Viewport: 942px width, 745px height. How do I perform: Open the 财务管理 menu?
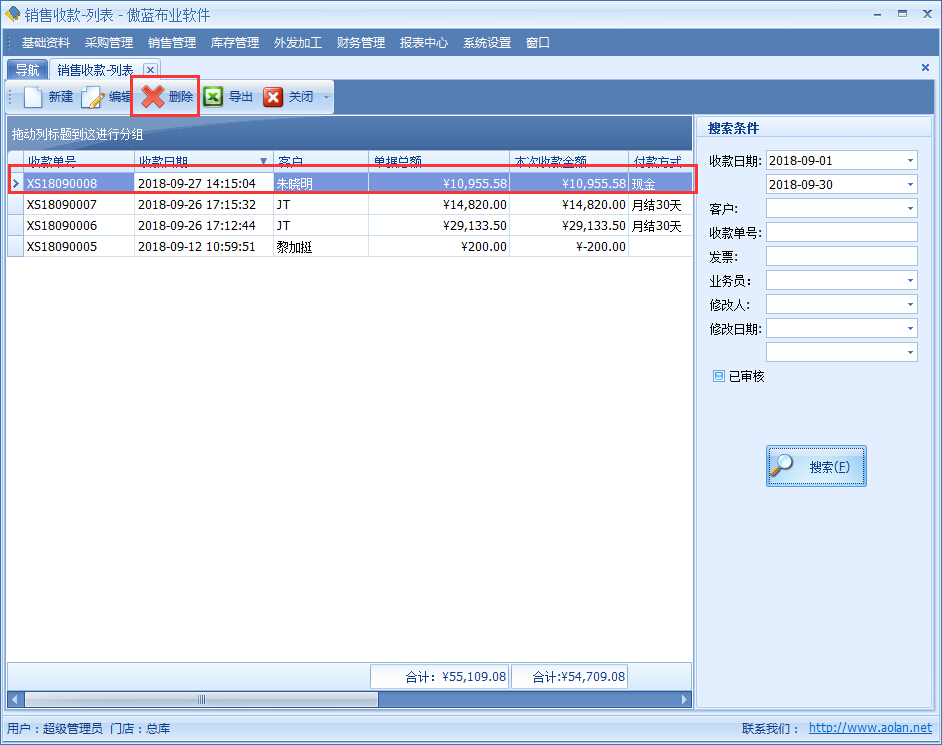coord(361,43)
